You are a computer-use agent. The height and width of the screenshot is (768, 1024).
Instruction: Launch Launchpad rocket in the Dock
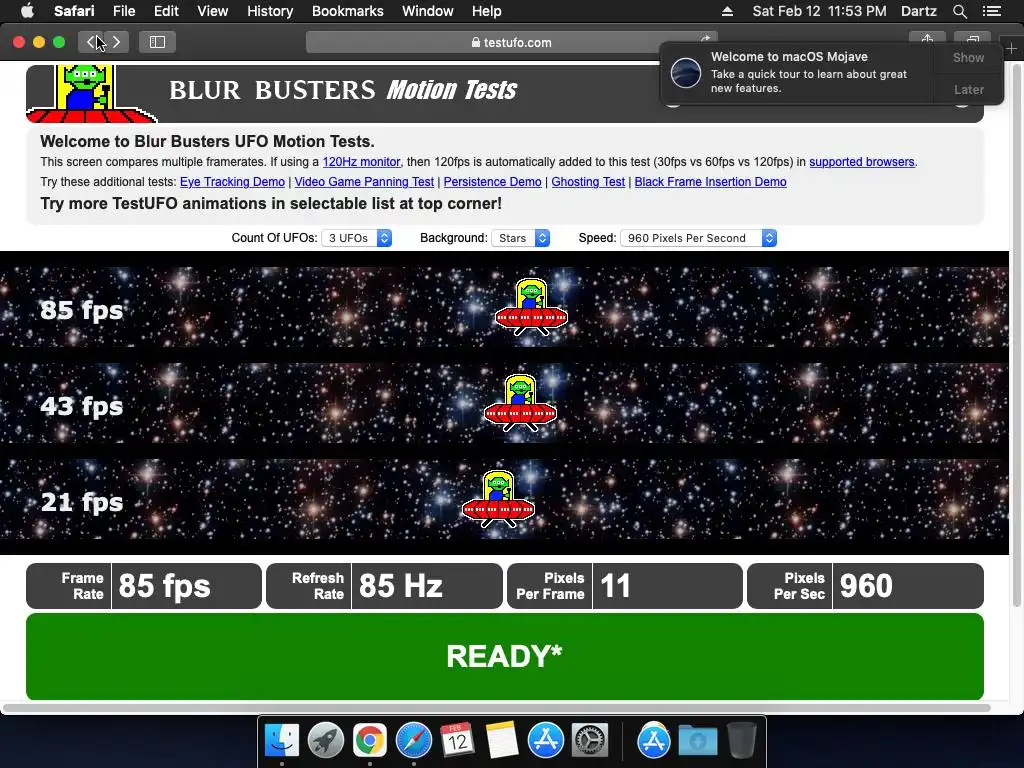[x=326, y=741]
